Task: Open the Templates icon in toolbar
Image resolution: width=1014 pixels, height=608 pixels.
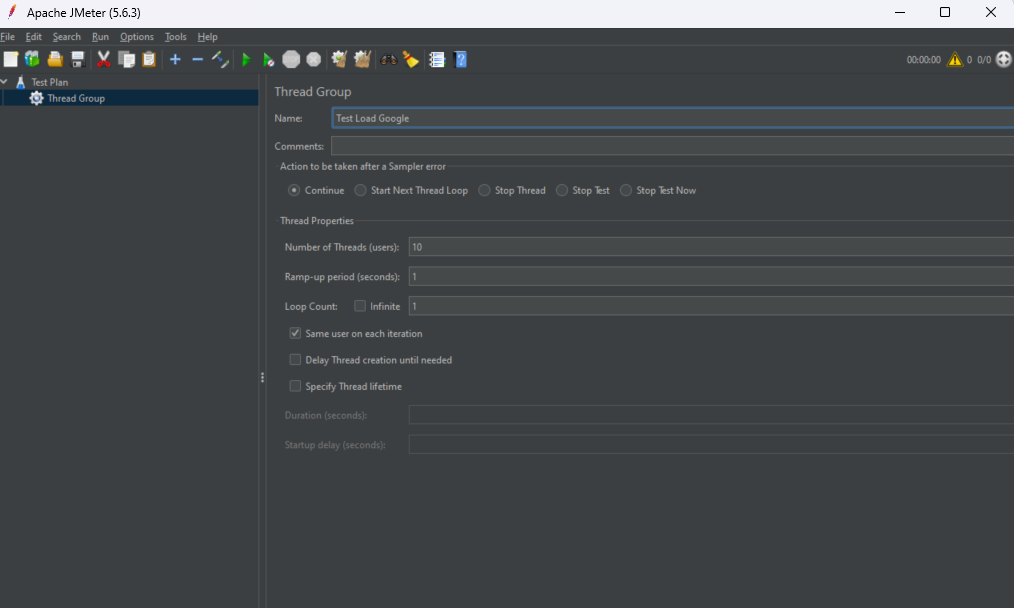Action: 32,60
